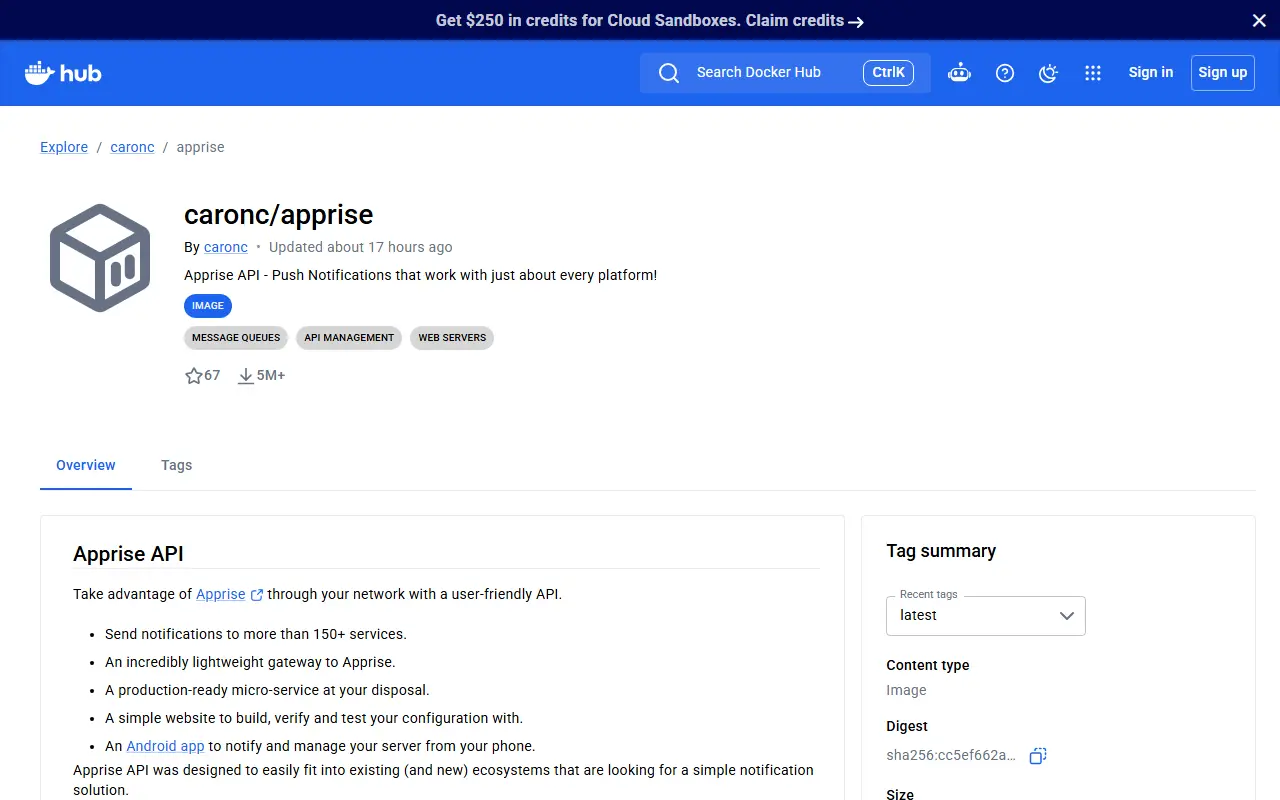1280x800 pixels.
Task: Click the Sign in link
Action: tap(1151, 72)
